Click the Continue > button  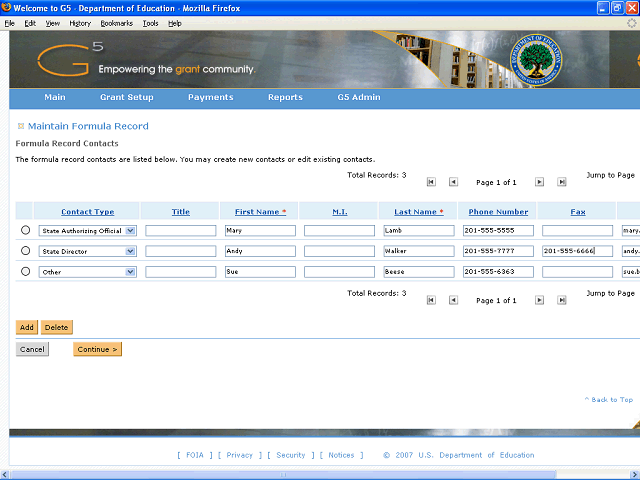pyautogui.click(x=97, y=349)
